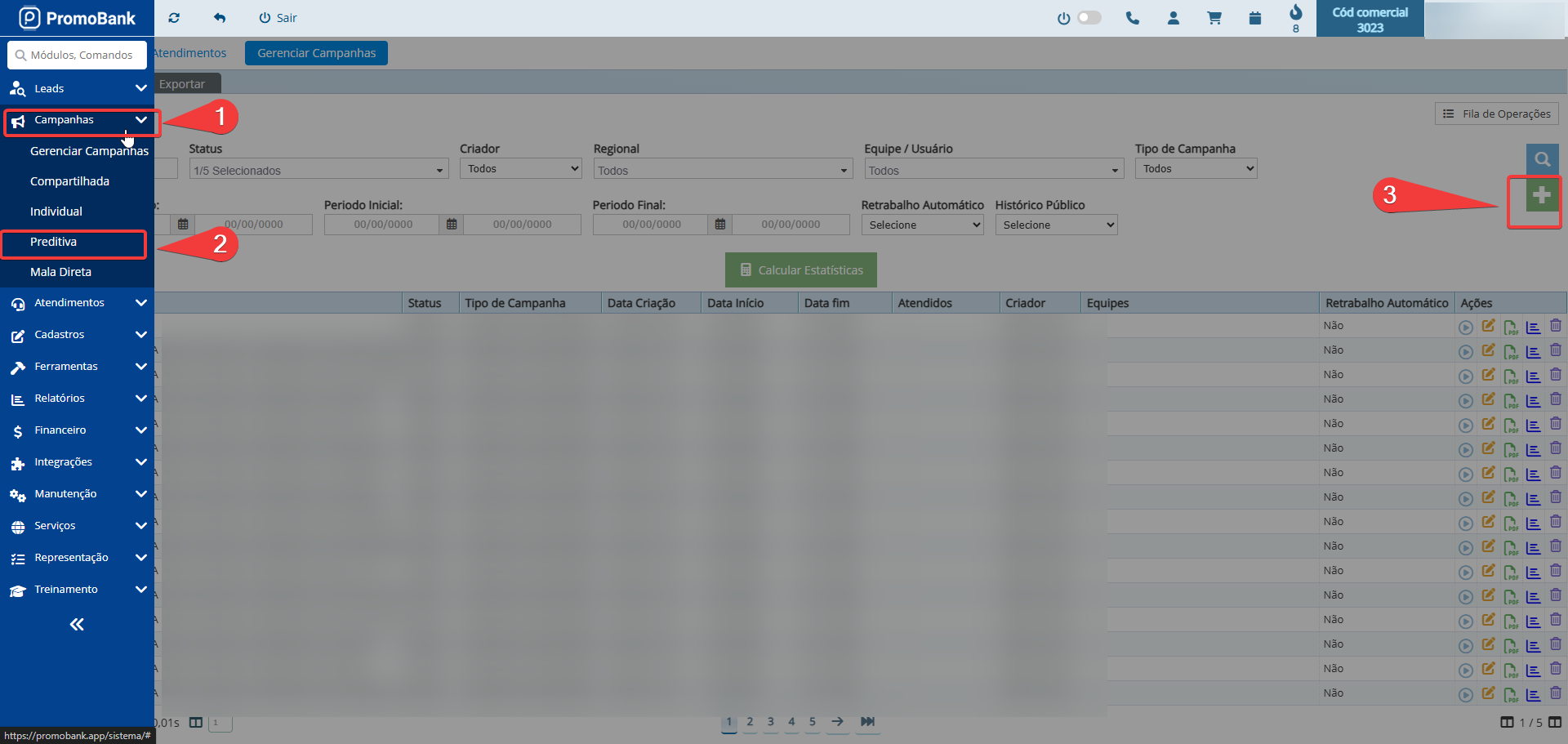Image resolution: width=1568 pixels, height=744 pixels.
Task: Toggle the power switch in top bar
Action: 1089,18
